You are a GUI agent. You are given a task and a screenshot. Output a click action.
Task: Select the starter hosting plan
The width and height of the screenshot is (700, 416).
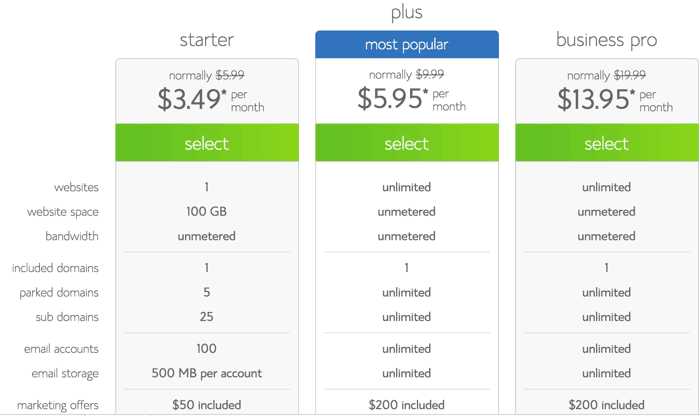[x=207, y=143]
